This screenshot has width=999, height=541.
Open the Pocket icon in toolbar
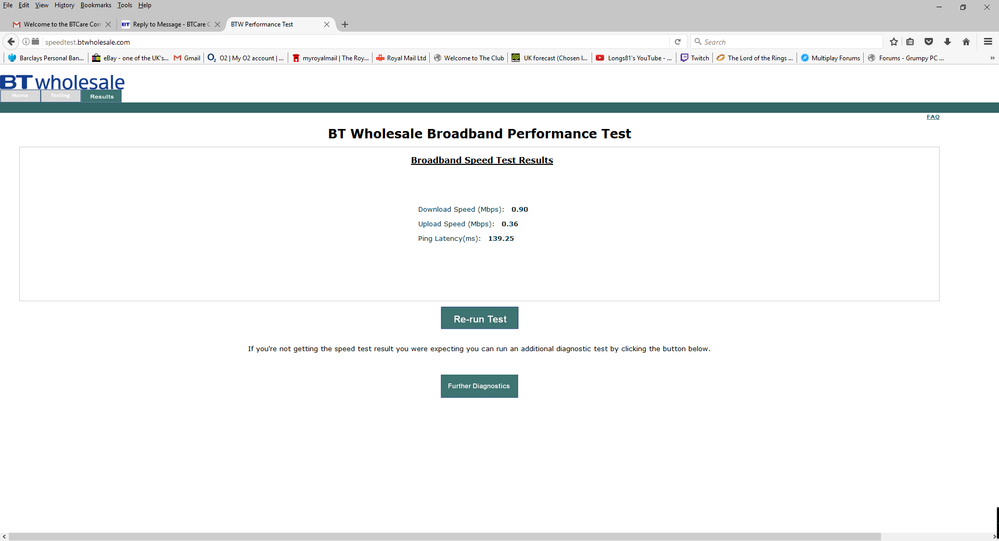pos(928,42)
